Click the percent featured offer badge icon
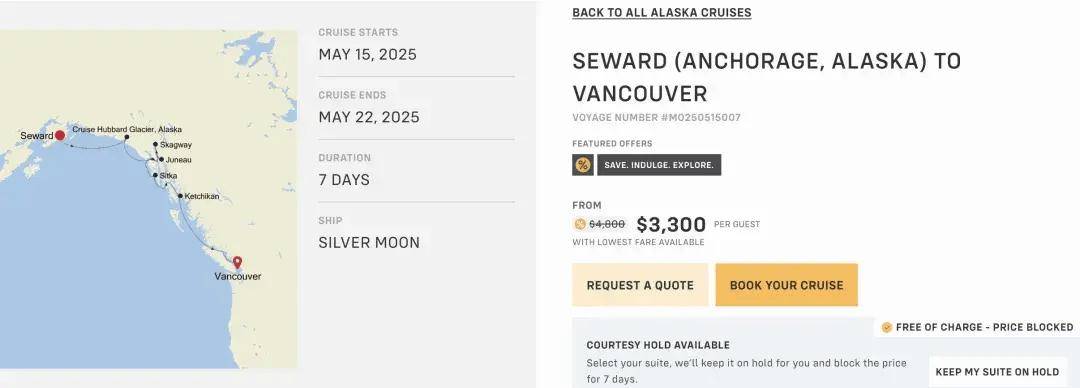The width and height of the screenshot is (1080, 388). pyautogui.click(x=583, y=165)
